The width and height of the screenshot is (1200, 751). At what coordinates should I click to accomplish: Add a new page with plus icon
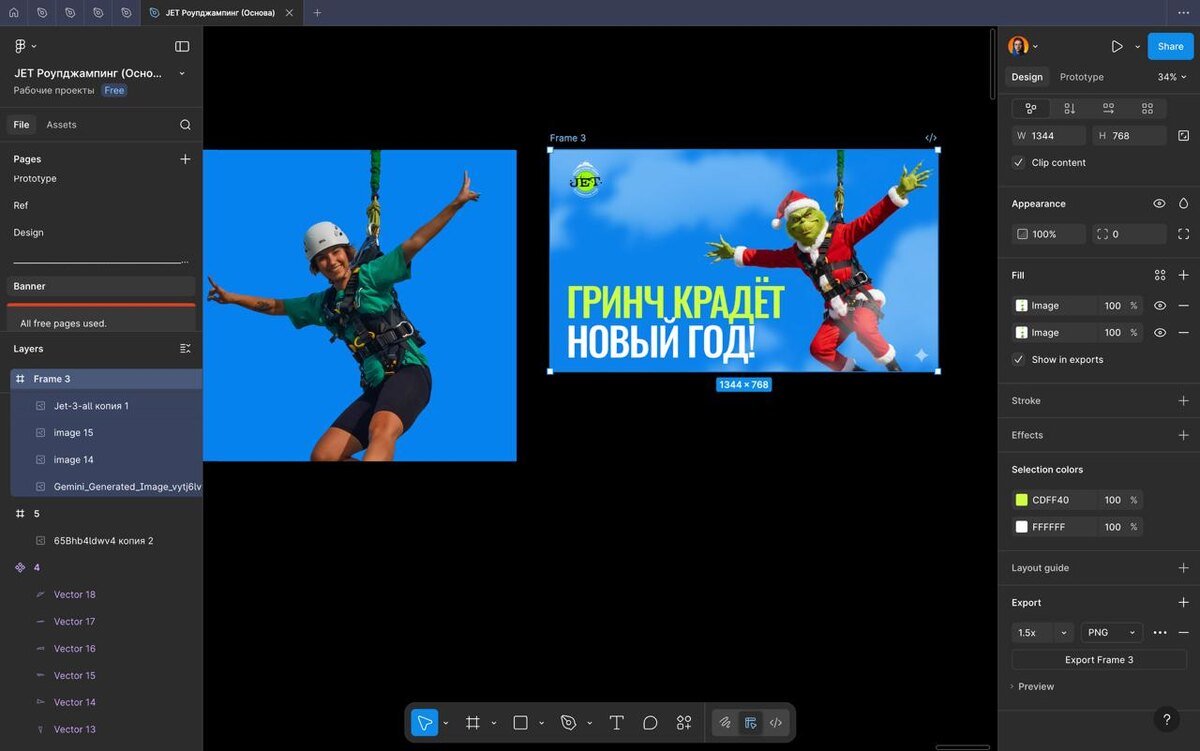click(185, 159)
